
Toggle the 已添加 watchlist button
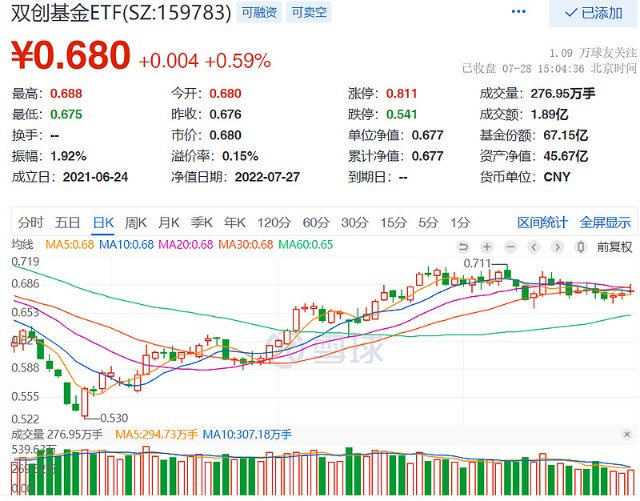pyautogui.click(x=593, y=13)
